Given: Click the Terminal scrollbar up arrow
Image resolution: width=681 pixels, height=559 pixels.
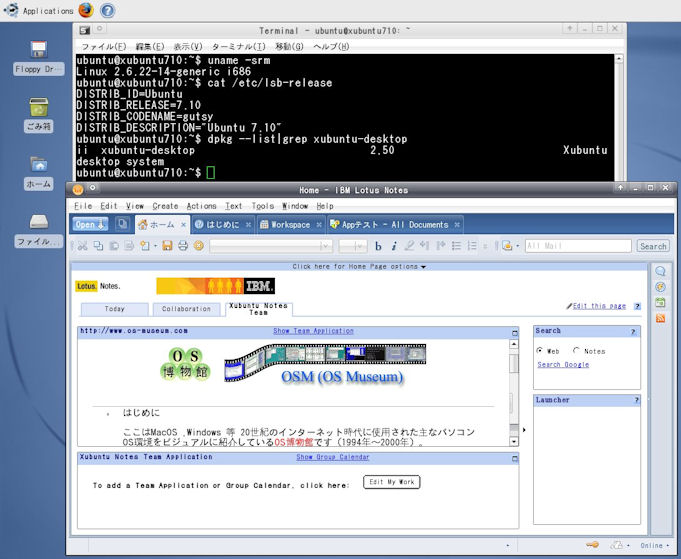Looking at the screenshot, I should coord(619,59).
